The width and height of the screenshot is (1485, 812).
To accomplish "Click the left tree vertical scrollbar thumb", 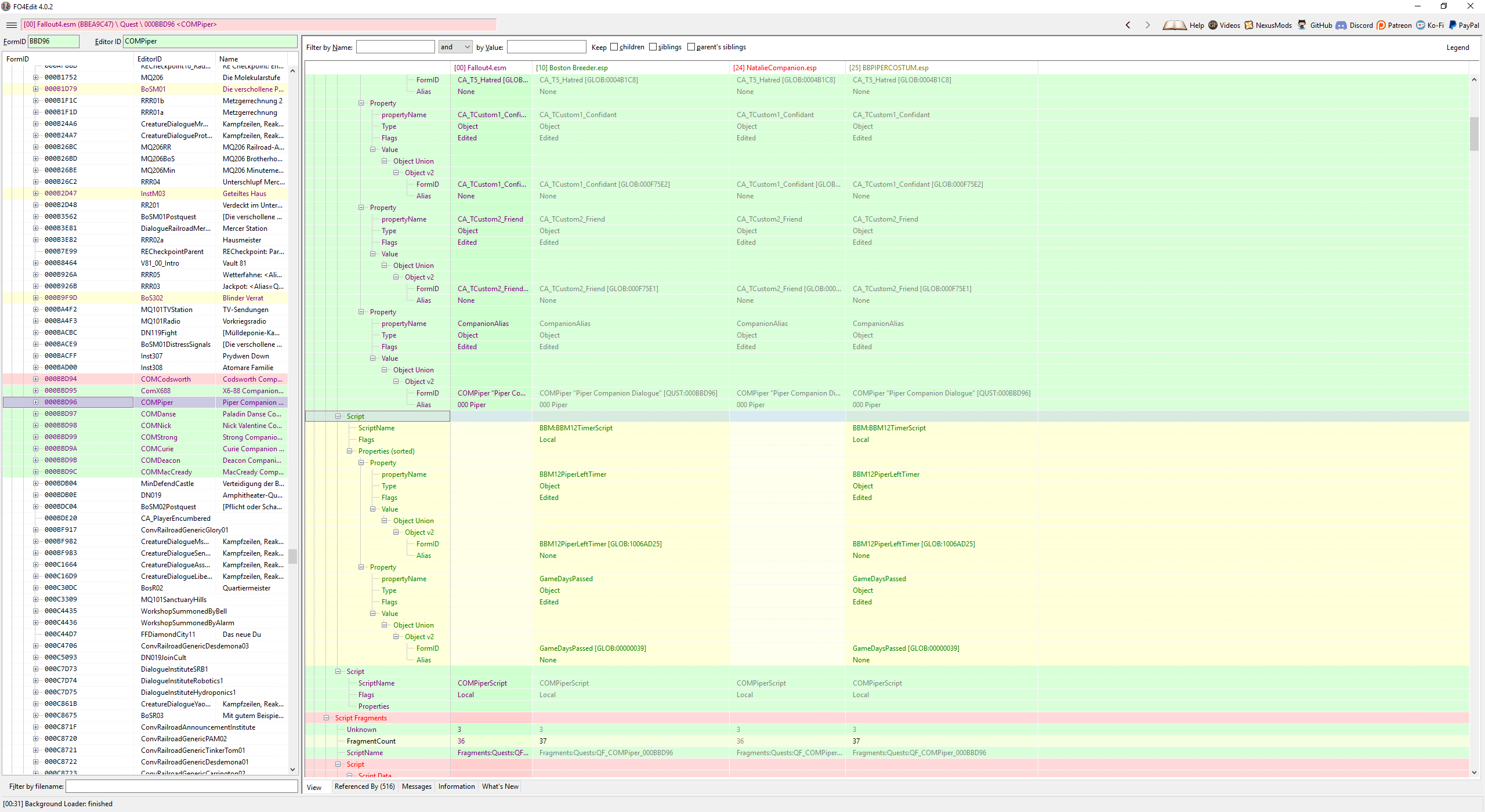I will click(292, 556).
